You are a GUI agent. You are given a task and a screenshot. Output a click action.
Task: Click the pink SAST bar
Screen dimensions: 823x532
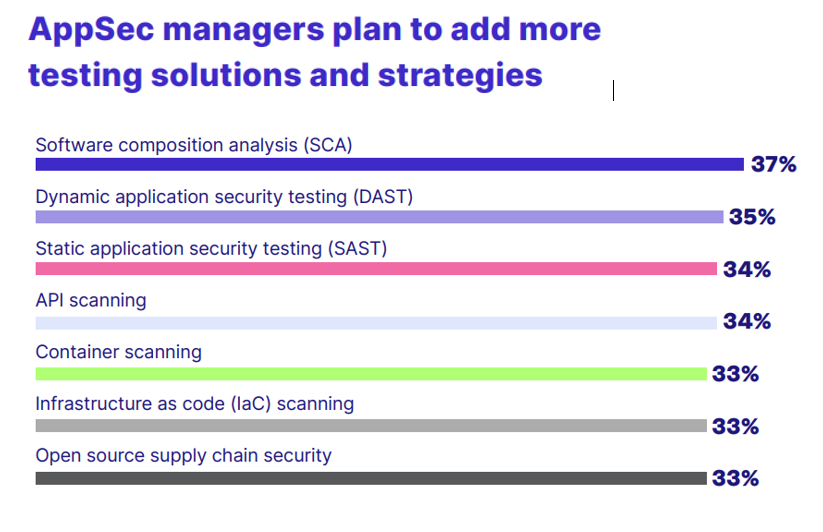[x=376, y=269]
